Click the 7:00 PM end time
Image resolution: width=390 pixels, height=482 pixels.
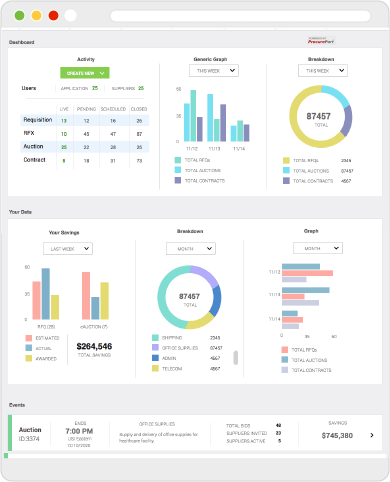pyautogui.click(x=79, y=431)
